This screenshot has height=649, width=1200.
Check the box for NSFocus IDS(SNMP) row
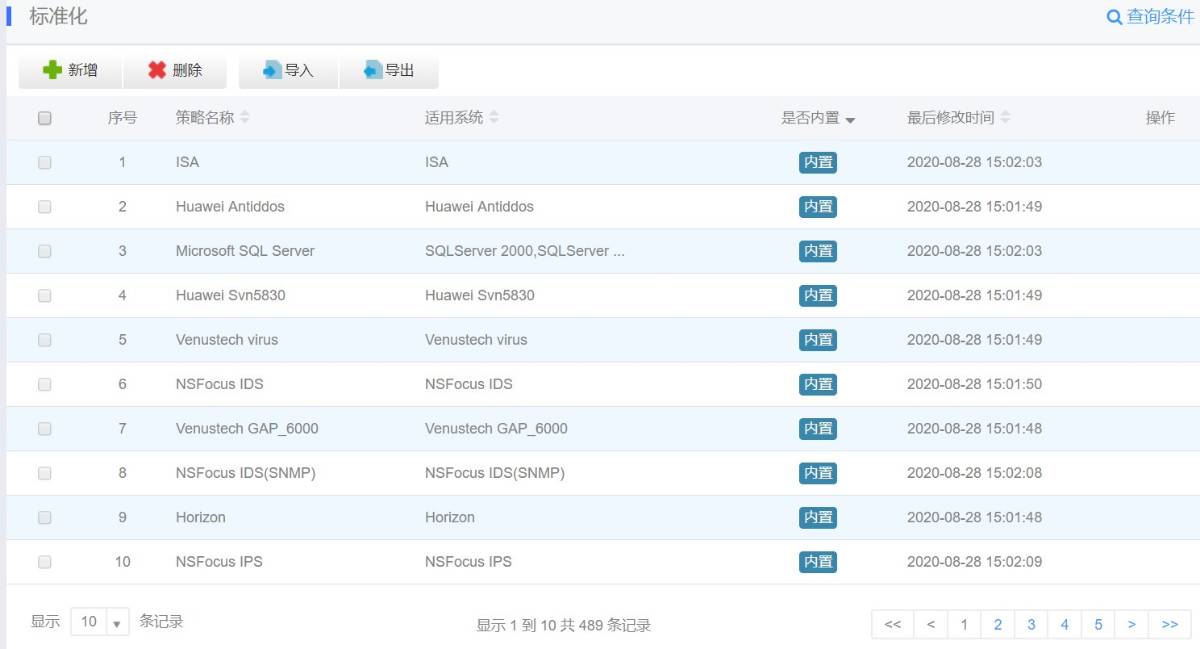tap(44, 473)
